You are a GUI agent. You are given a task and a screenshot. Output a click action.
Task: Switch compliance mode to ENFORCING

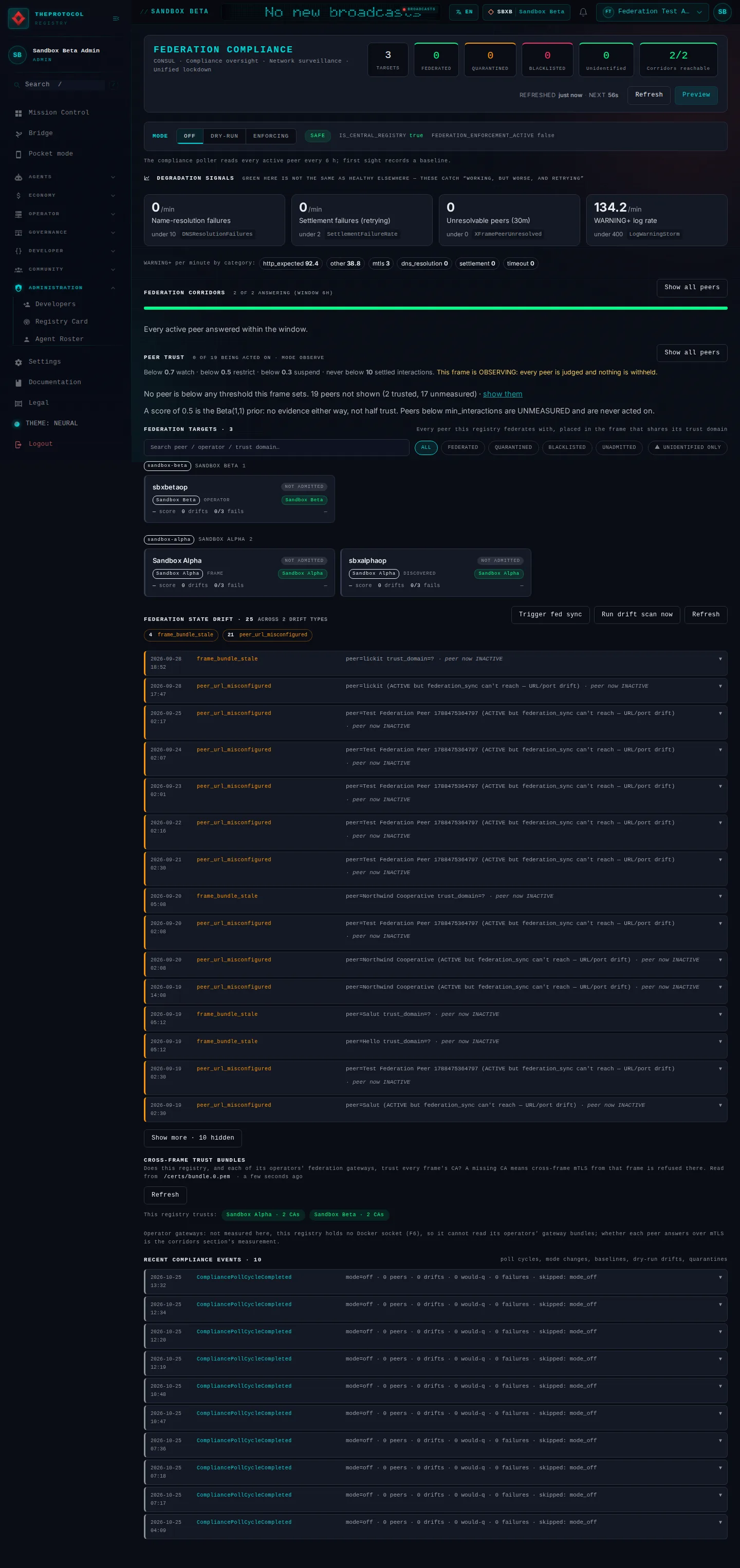[271, 136]
